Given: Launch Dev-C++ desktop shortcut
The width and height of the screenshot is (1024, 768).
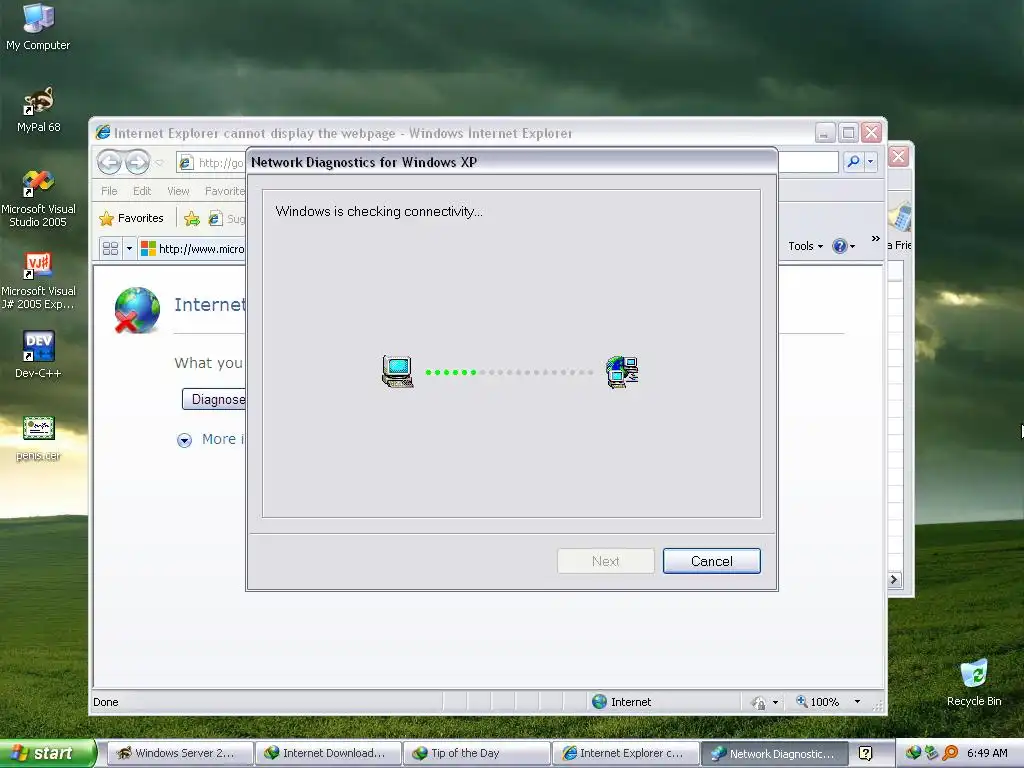Looking at the screenshot, I should pyautogui.click(x=38, y=354).
